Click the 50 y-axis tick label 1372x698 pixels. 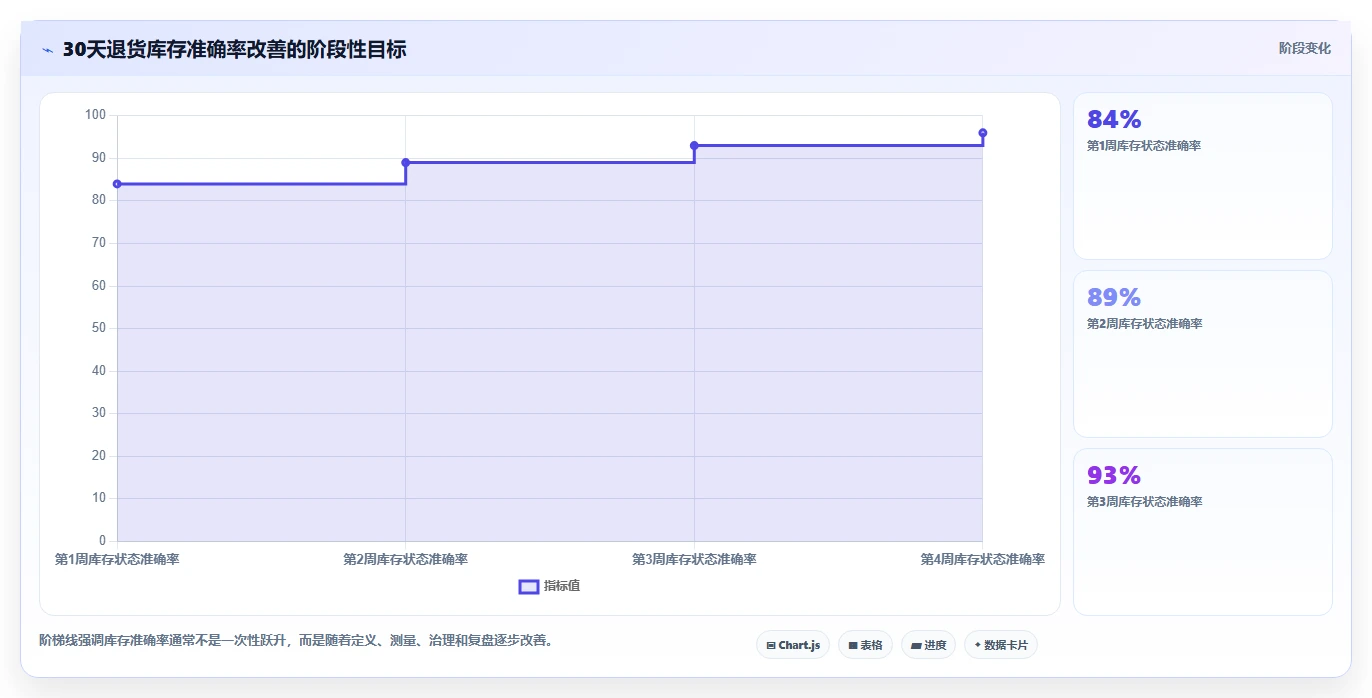[98, 328]
